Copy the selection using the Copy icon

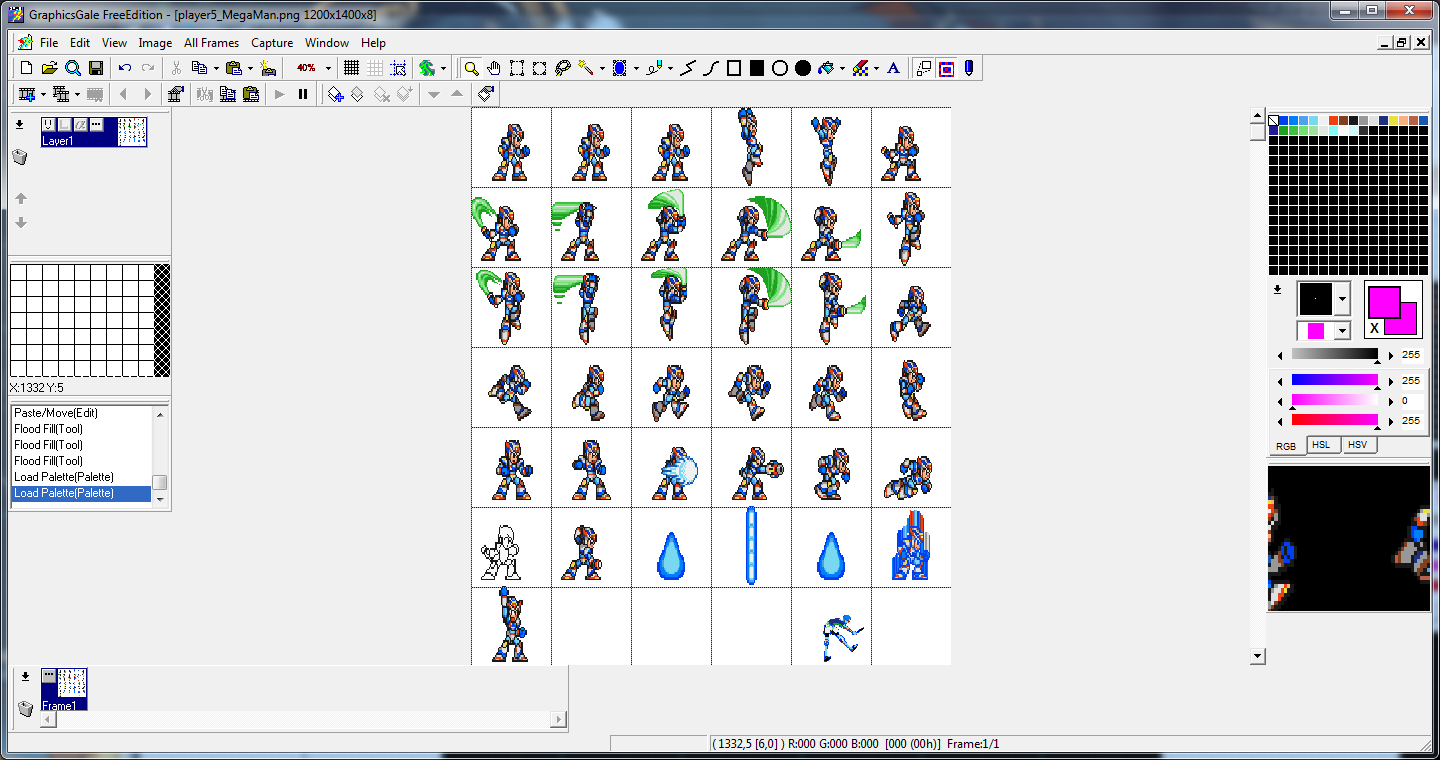pyautogui.click(x=199, y=68)
